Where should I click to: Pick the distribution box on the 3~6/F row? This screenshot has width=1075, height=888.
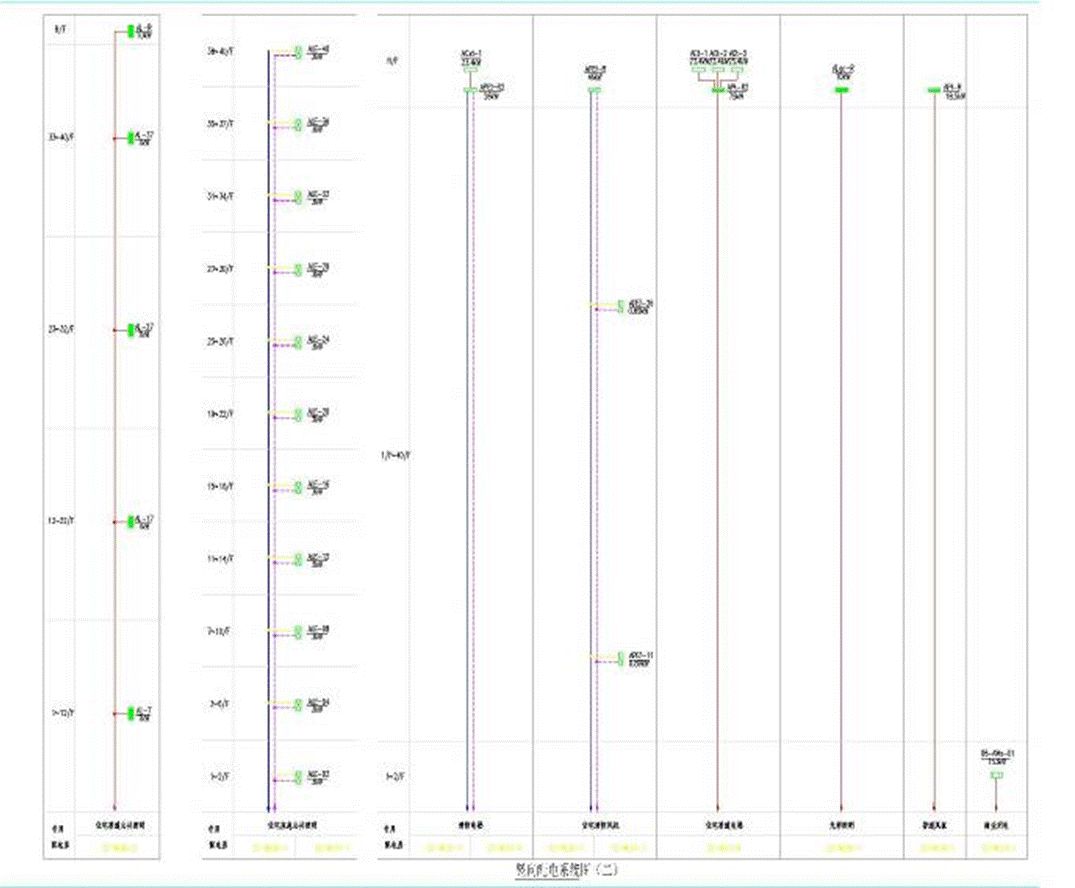pyautogui.click(x=298, y=705)
